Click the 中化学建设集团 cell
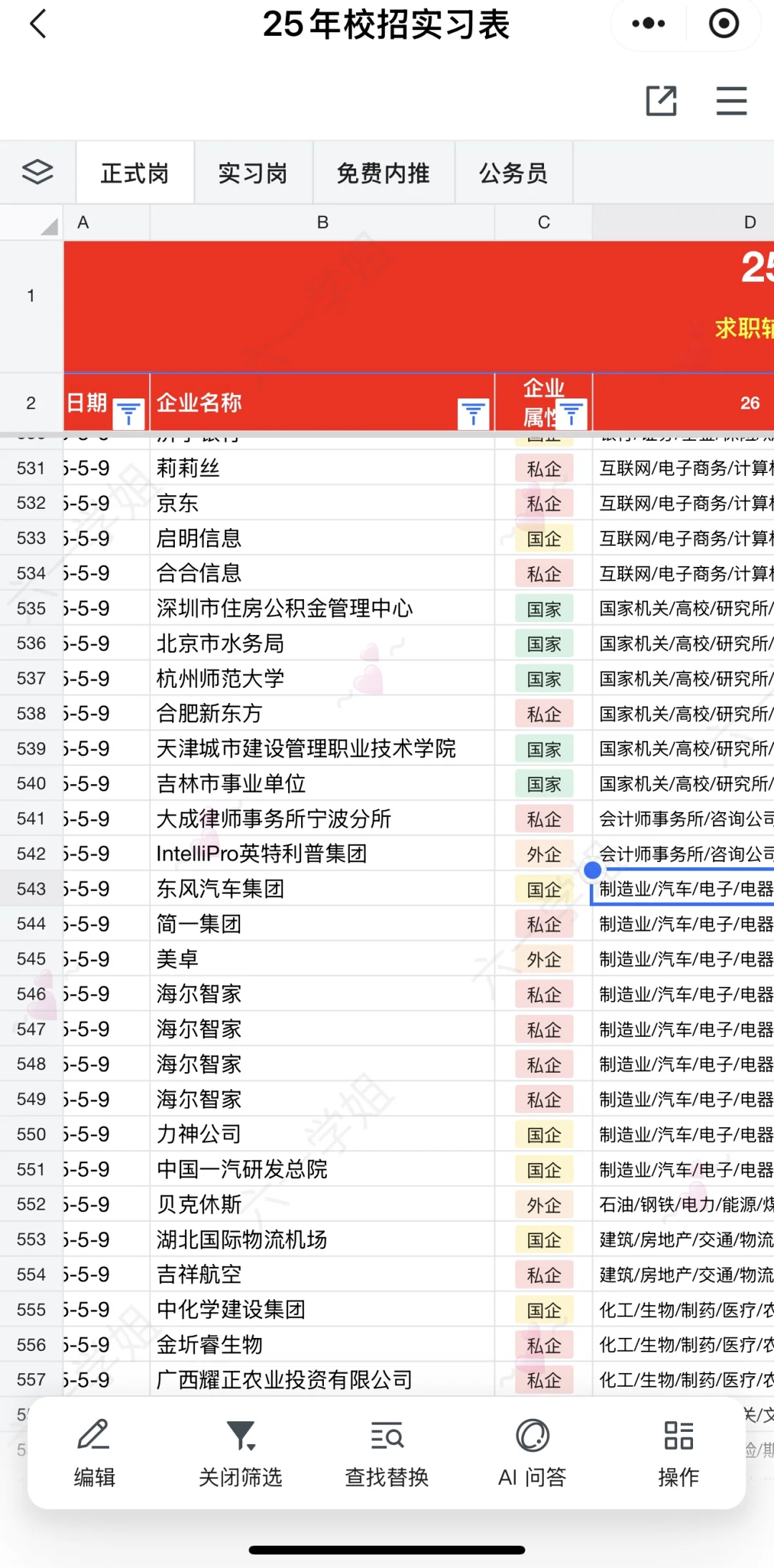This screenshot has width=774, height=1568. coord(322,1310)
